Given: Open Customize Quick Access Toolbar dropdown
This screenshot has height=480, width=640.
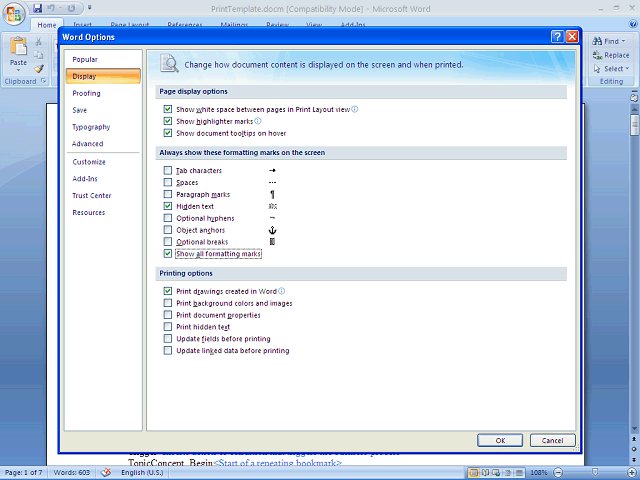Looking at the screenshot, I should tap(89, 8).
